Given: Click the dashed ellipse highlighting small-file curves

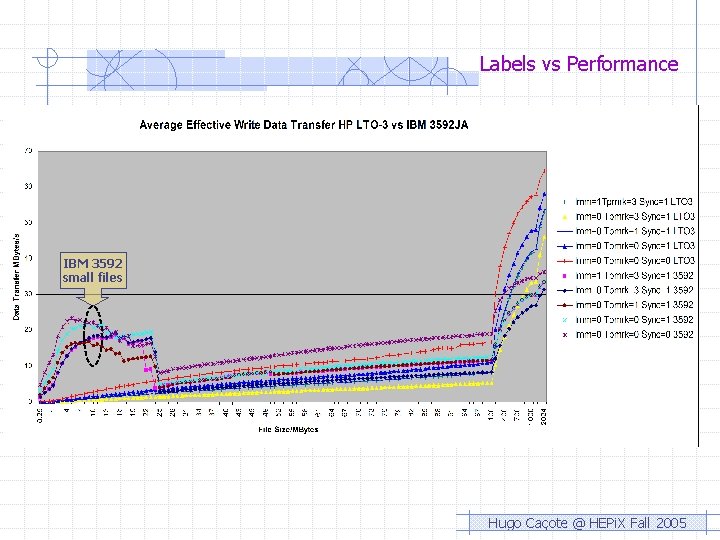Looking at the screenshot, I should pos(93,336).
